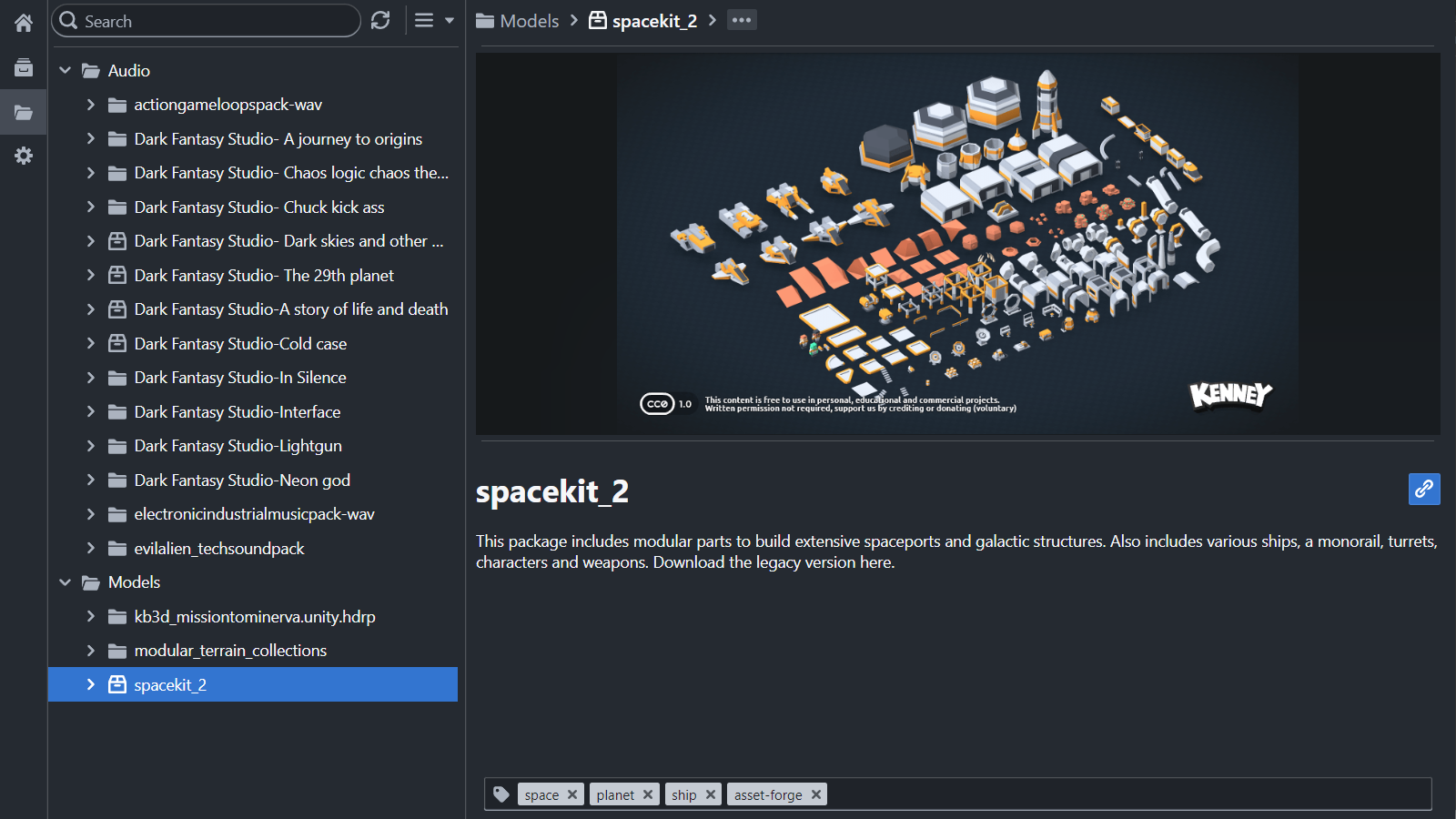Screen dimensions: 1456x819
Task: Remove the planet tag
Action: click(648, 794)
